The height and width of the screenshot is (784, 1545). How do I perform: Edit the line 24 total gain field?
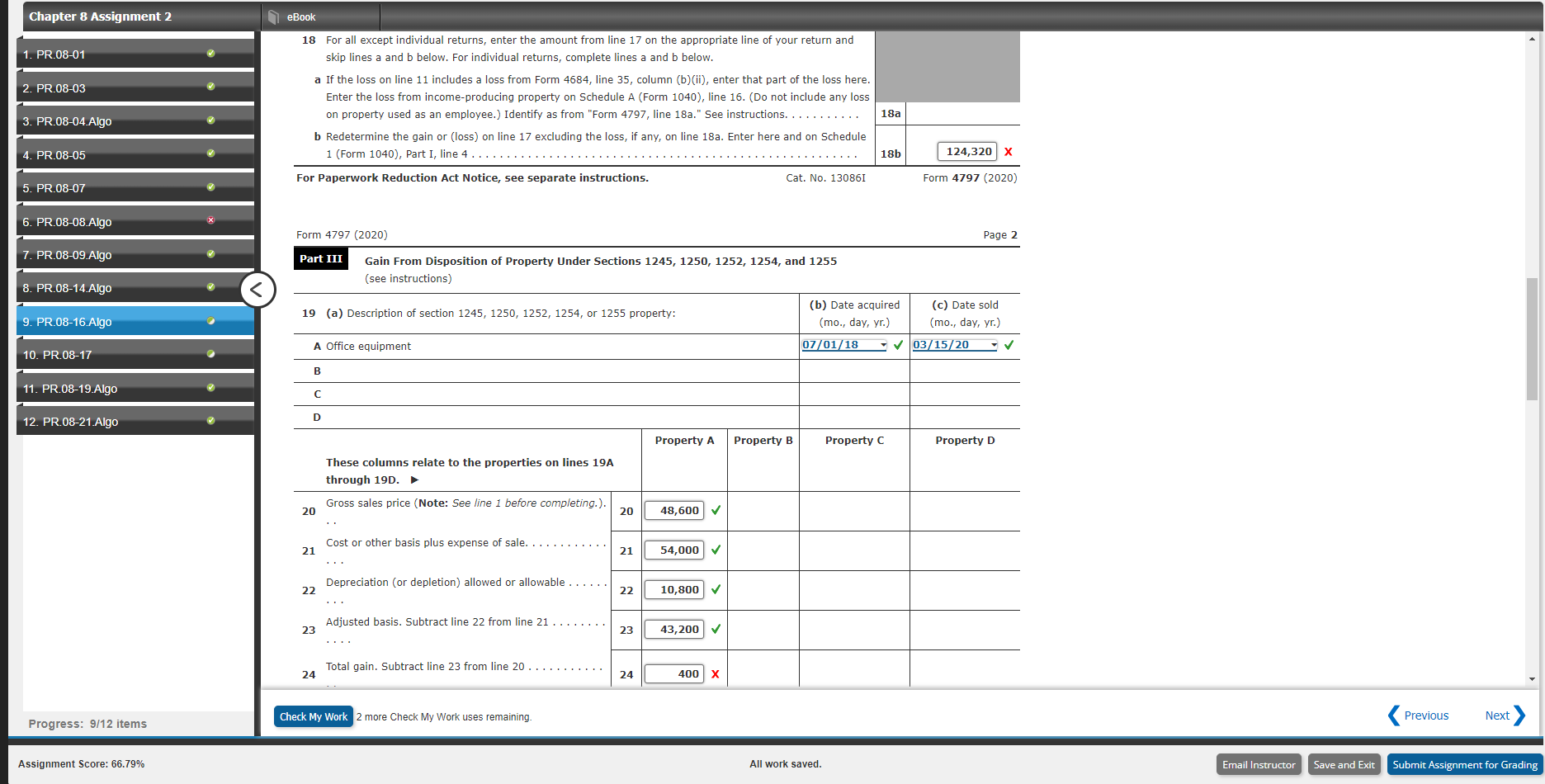[674, 674]
